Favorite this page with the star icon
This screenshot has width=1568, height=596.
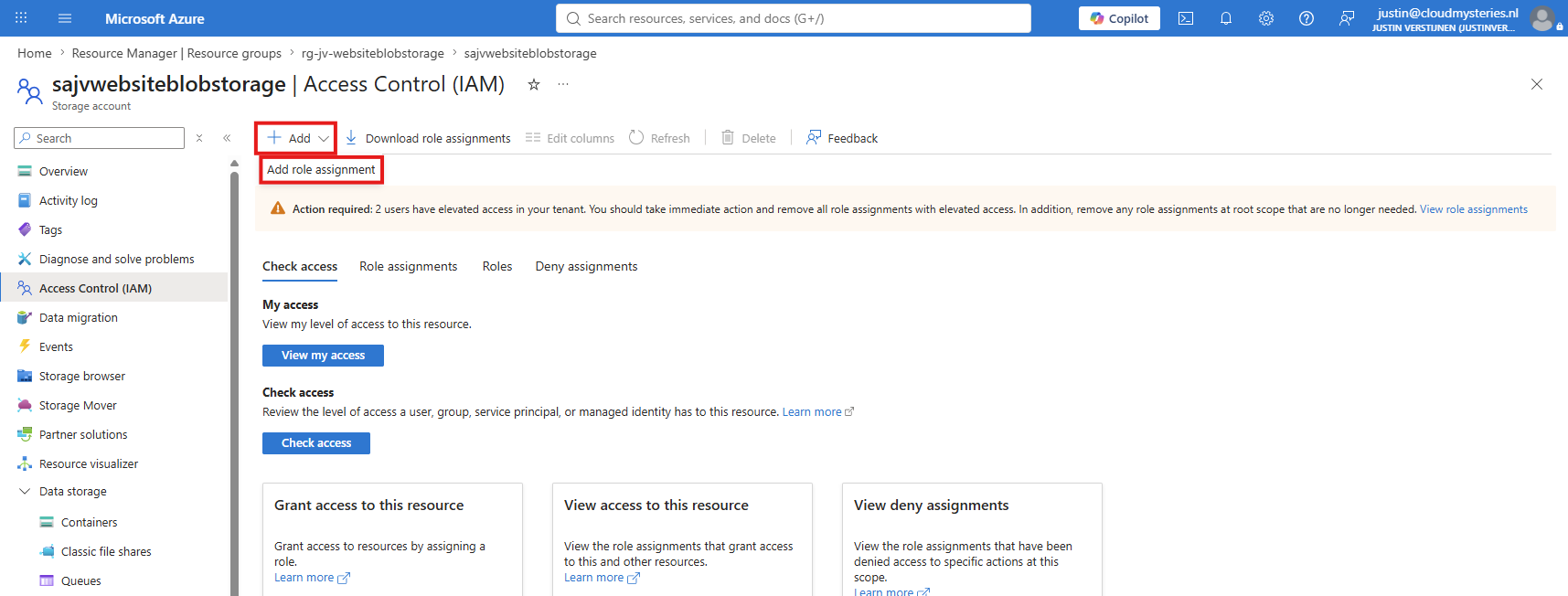click(x=534, y=84)
